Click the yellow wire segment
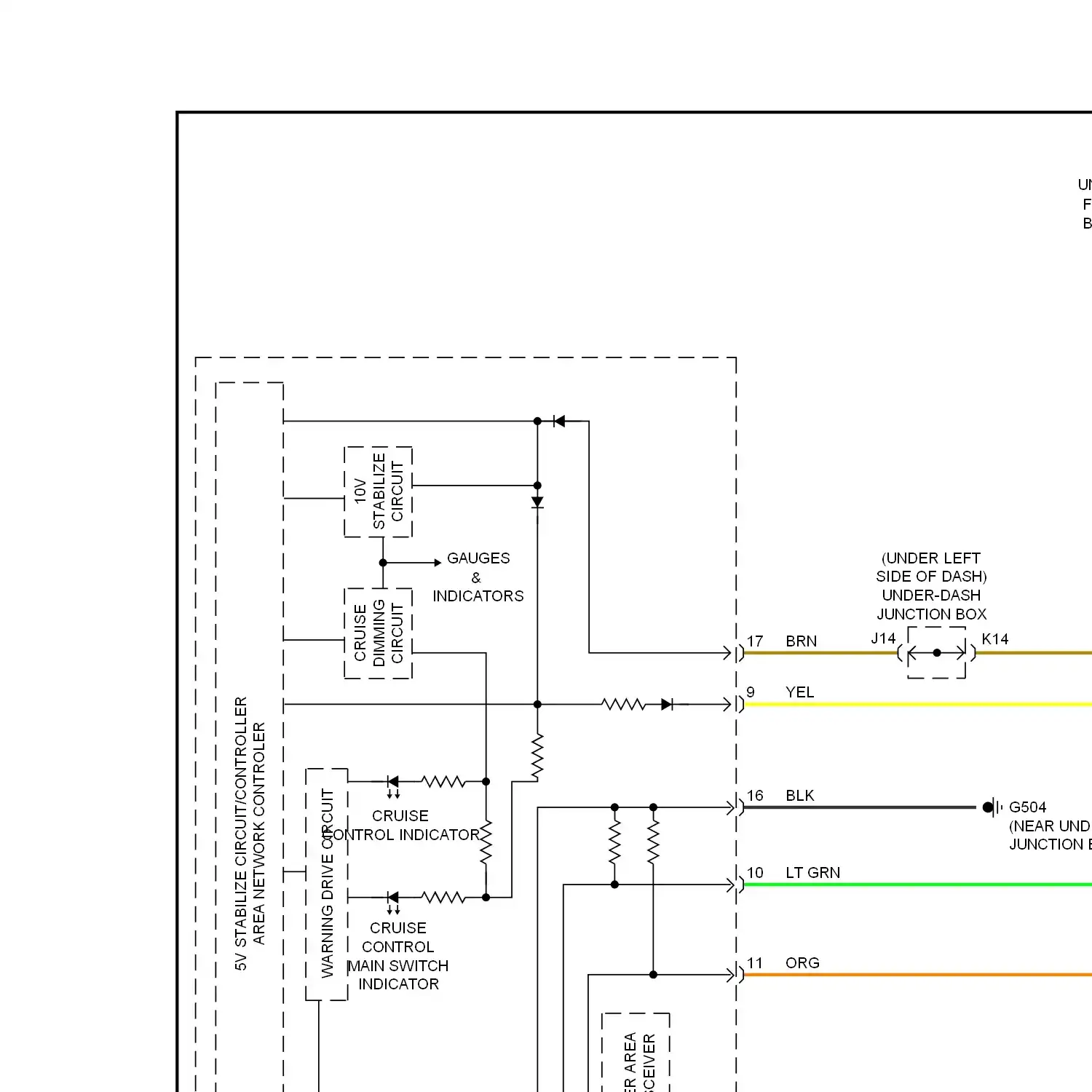Image resolution: width=1092 pixels, height=1092 pixels. [x=917, y=705]
